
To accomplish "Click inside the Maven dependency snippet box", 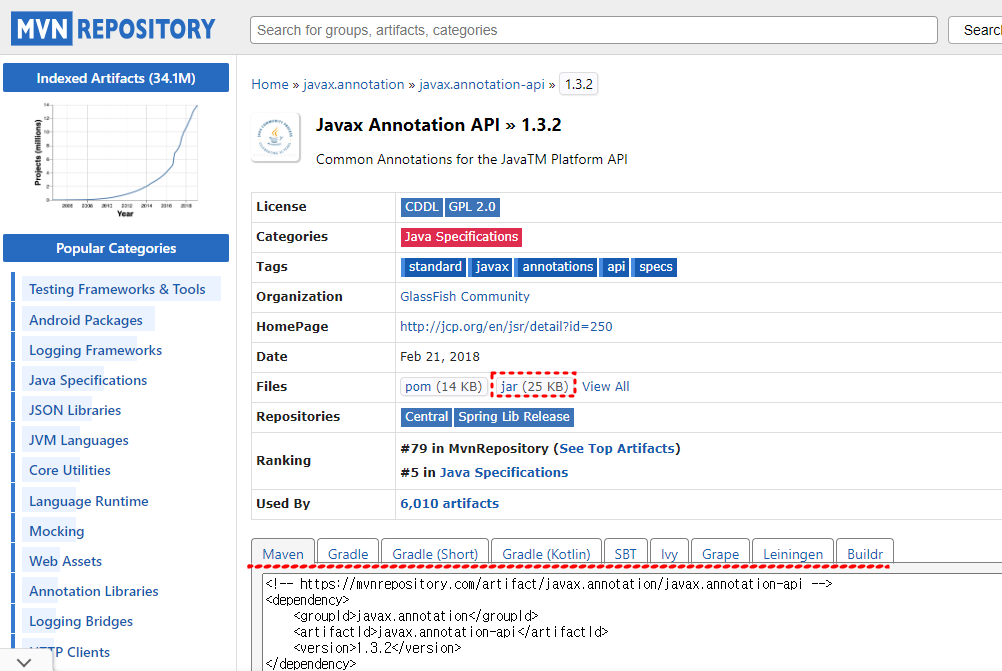I will pos(631,622).
